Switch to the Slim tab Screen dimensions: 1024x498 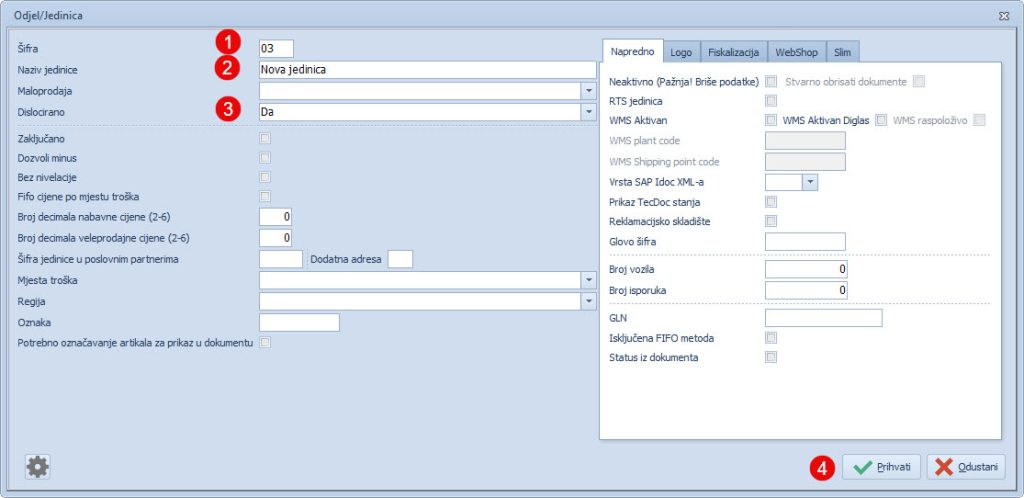pyautogui.click(x=842, y=52)
